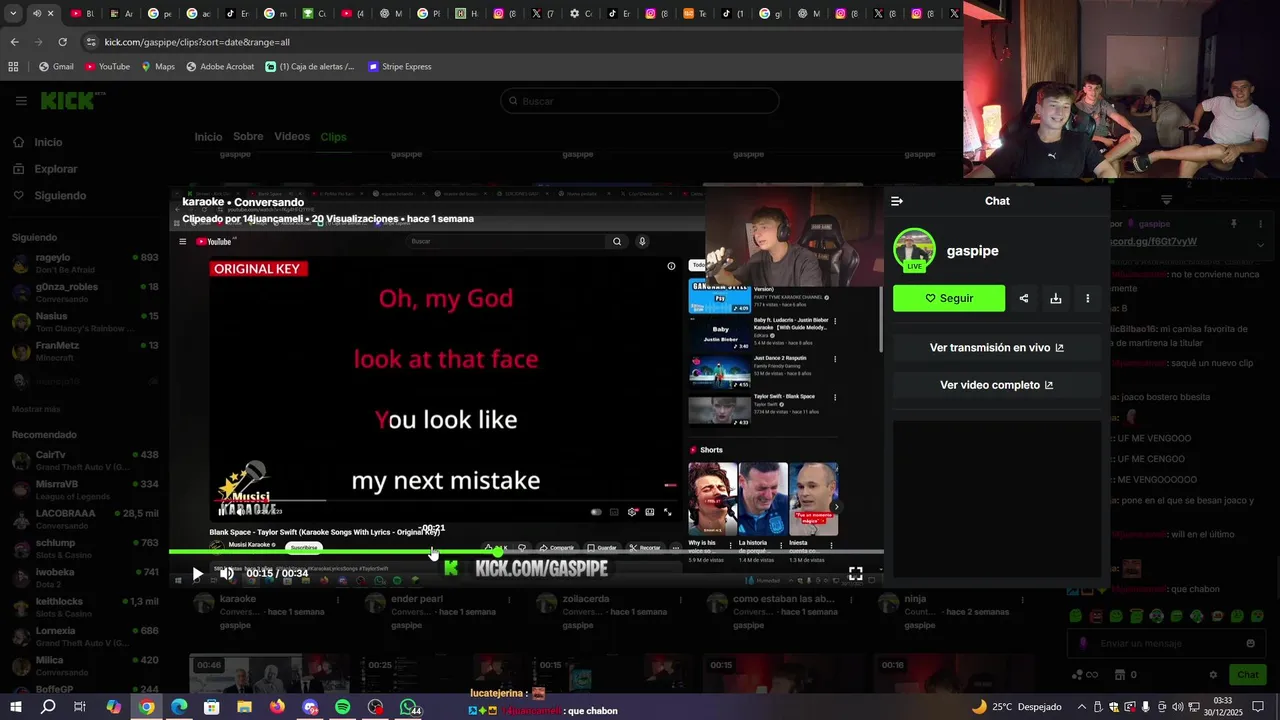The height and width of the screenshot is (720, 1280).
Task: Open the Caja de alertas bookmark
Action: point(310,67)
